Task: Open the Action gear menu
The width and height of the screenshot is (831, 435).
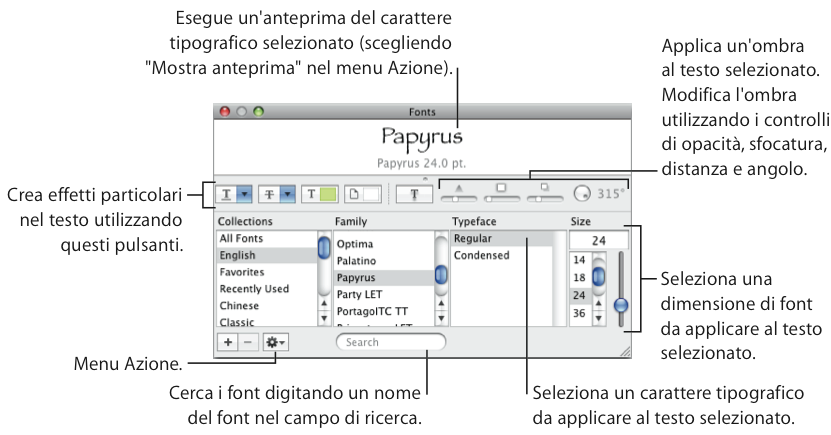Action: point(274,342)
